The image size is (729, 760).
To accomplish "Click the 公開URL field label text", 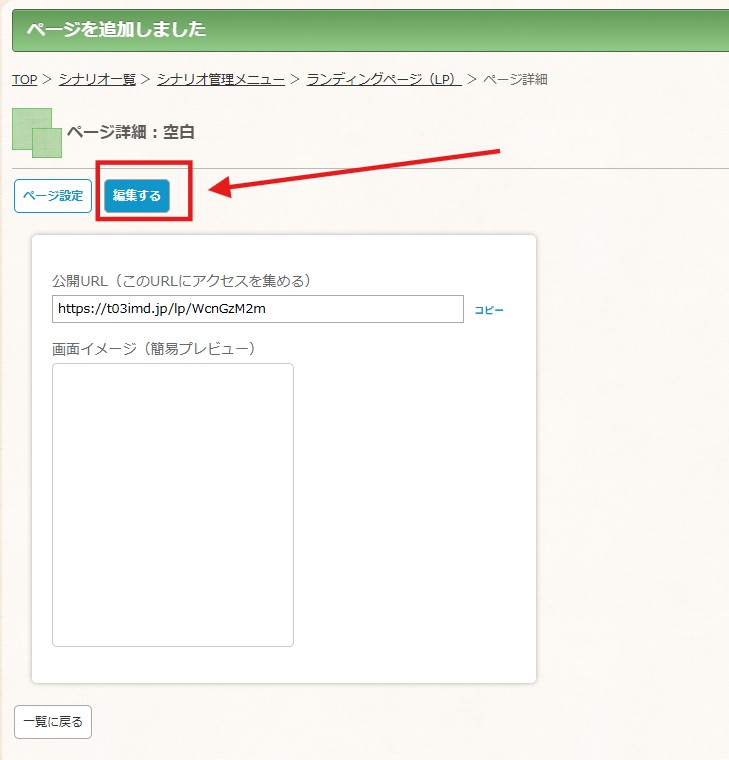I will click(x=182, y=281).
